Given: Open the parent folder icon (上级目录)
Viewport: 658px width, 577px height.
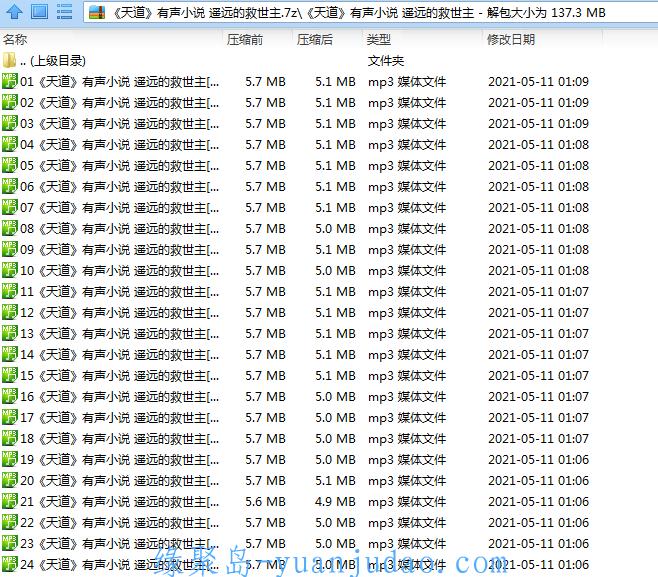Looking at the screenshot, I should click(x=9, y=60).
